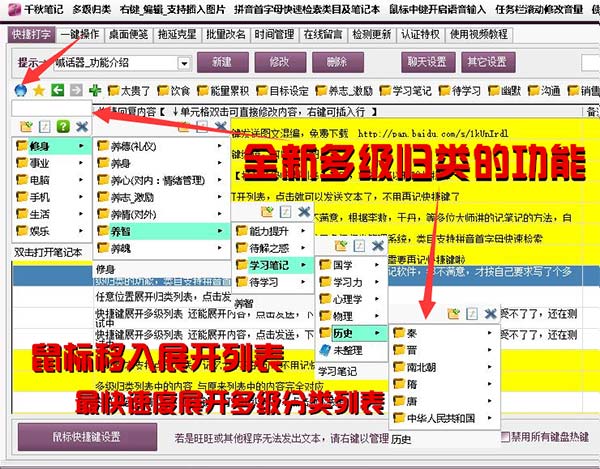This screenshot has width=600, height=469.
Task: Switch to the 时间管理 tab
Action: click(274, 34)
